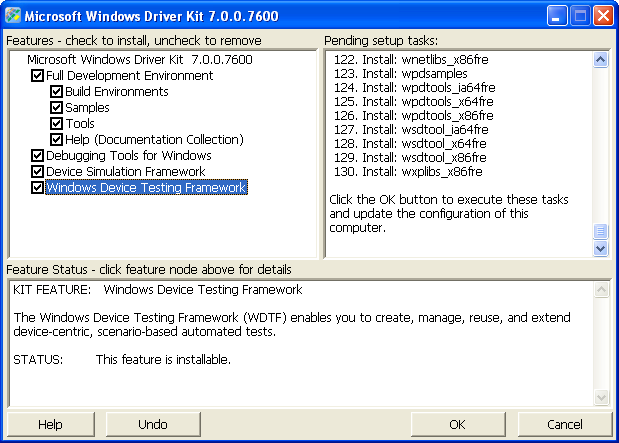The image size is (619, 443).
Task: Click task 123 Install wpdsamples
Action: pyautogui.click(x=401, y=73)
